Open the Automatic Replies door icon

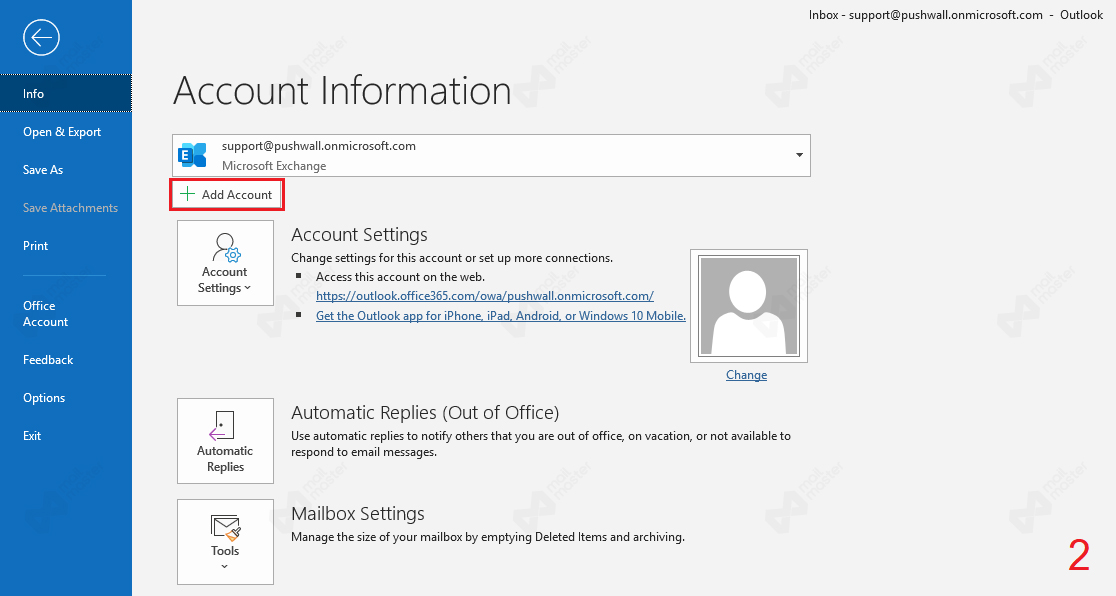pyautogui.click(x=221, y=425)
